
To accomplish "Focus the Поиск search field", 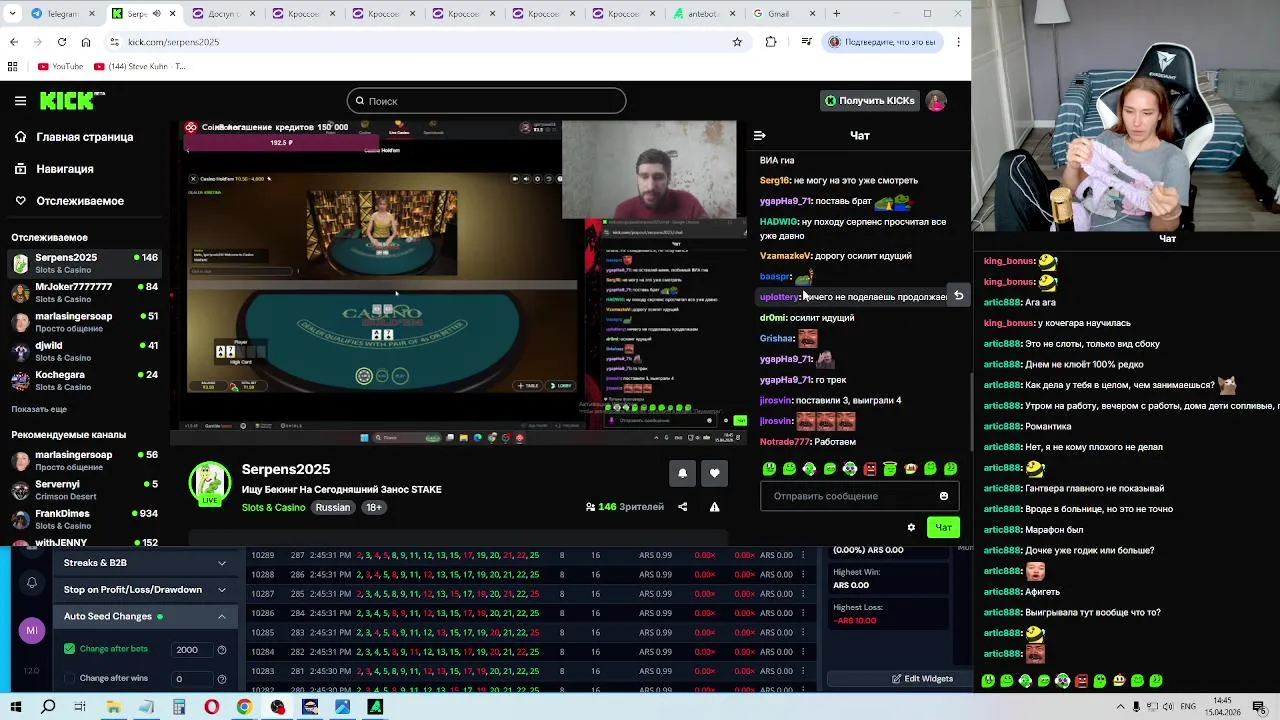I will (x=486, y=101).
